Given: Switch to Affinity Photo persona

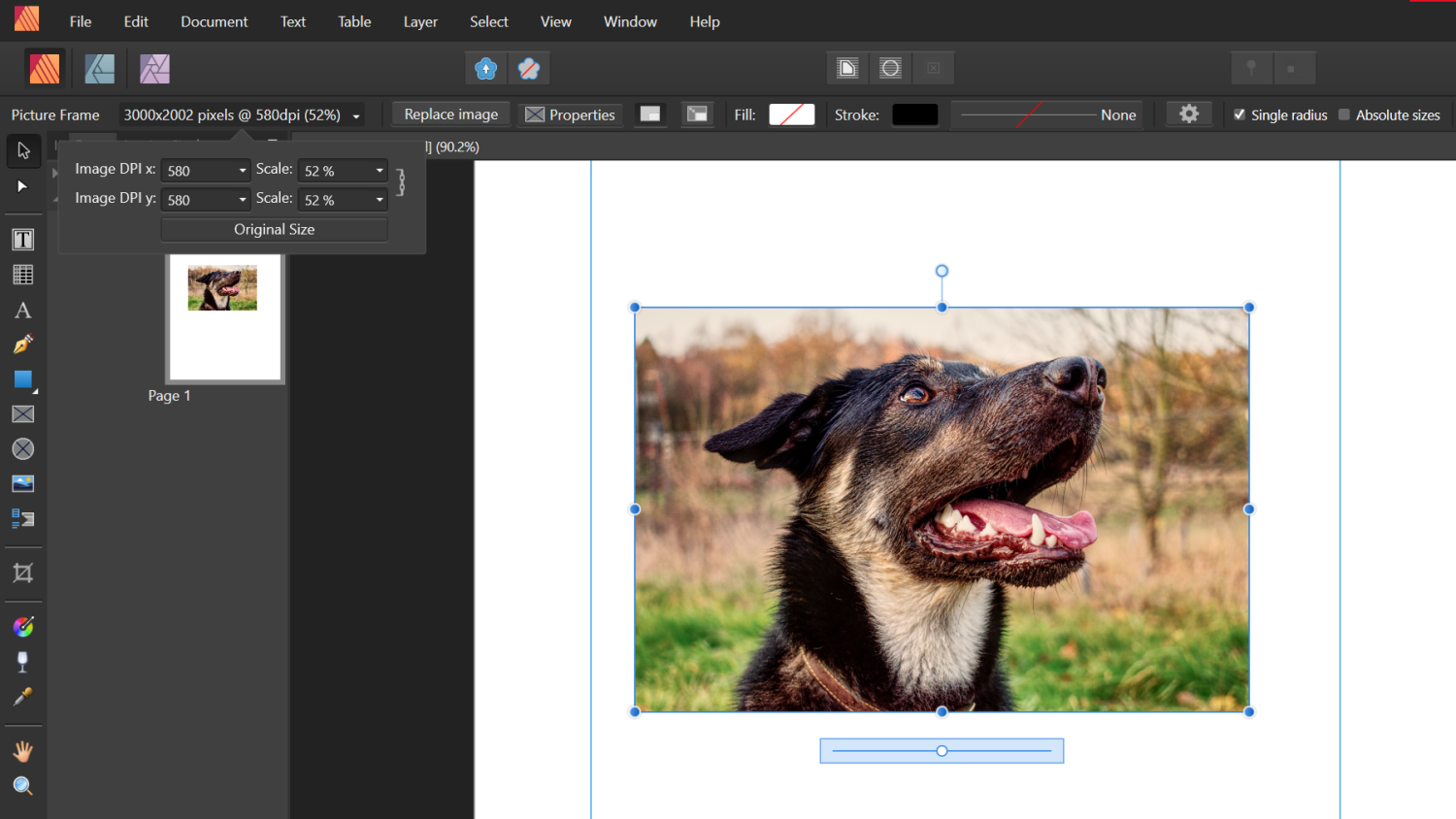Looking at the screenshot, I should click(154, 68).
